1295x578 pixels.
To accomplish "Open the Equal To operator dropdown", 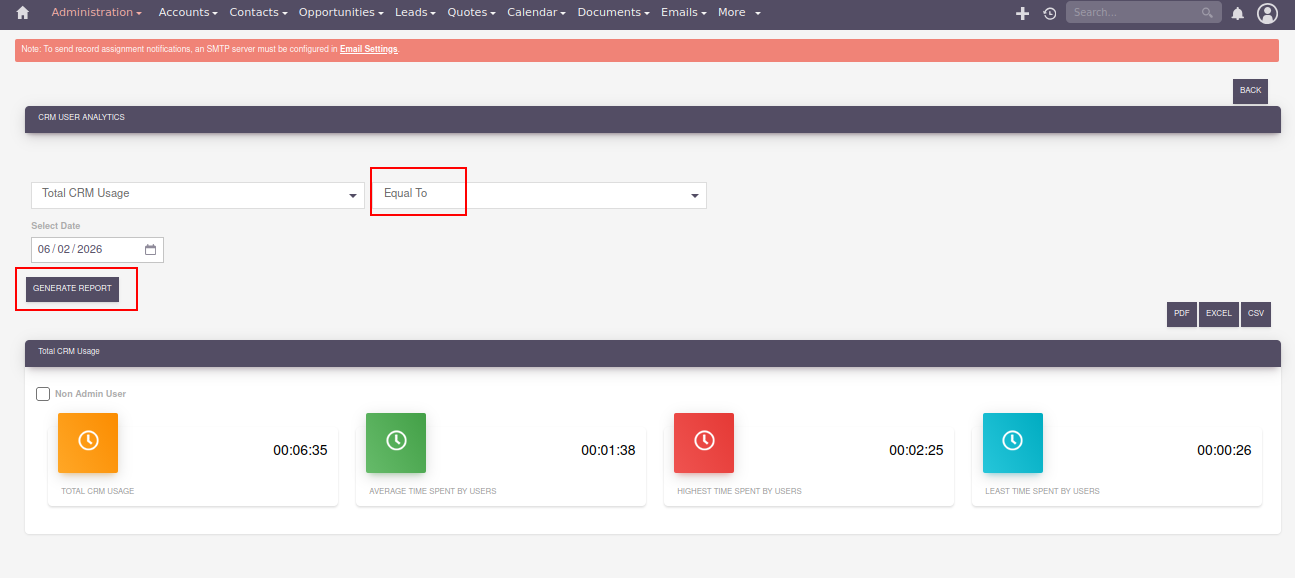I will click(539, 194).
